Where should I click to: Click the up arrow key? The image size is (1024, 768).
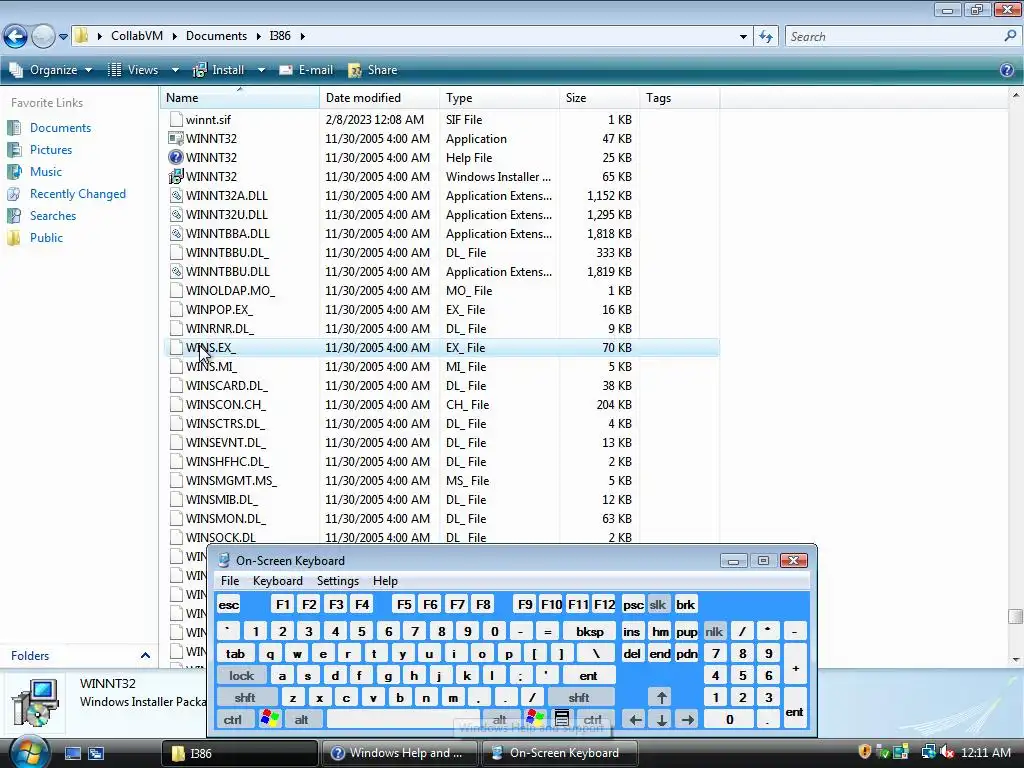pyautogui.click(x=662, y=697)
